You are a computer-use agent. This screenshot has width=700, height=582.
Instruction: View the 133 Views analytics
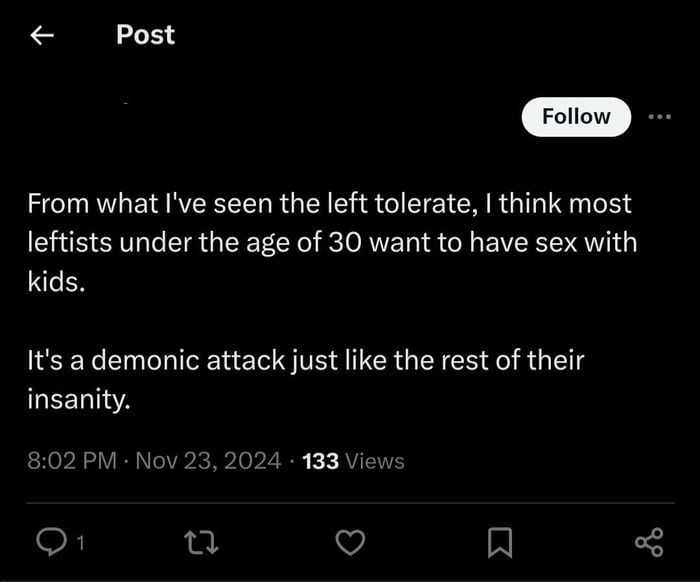(x=353, y=461)
